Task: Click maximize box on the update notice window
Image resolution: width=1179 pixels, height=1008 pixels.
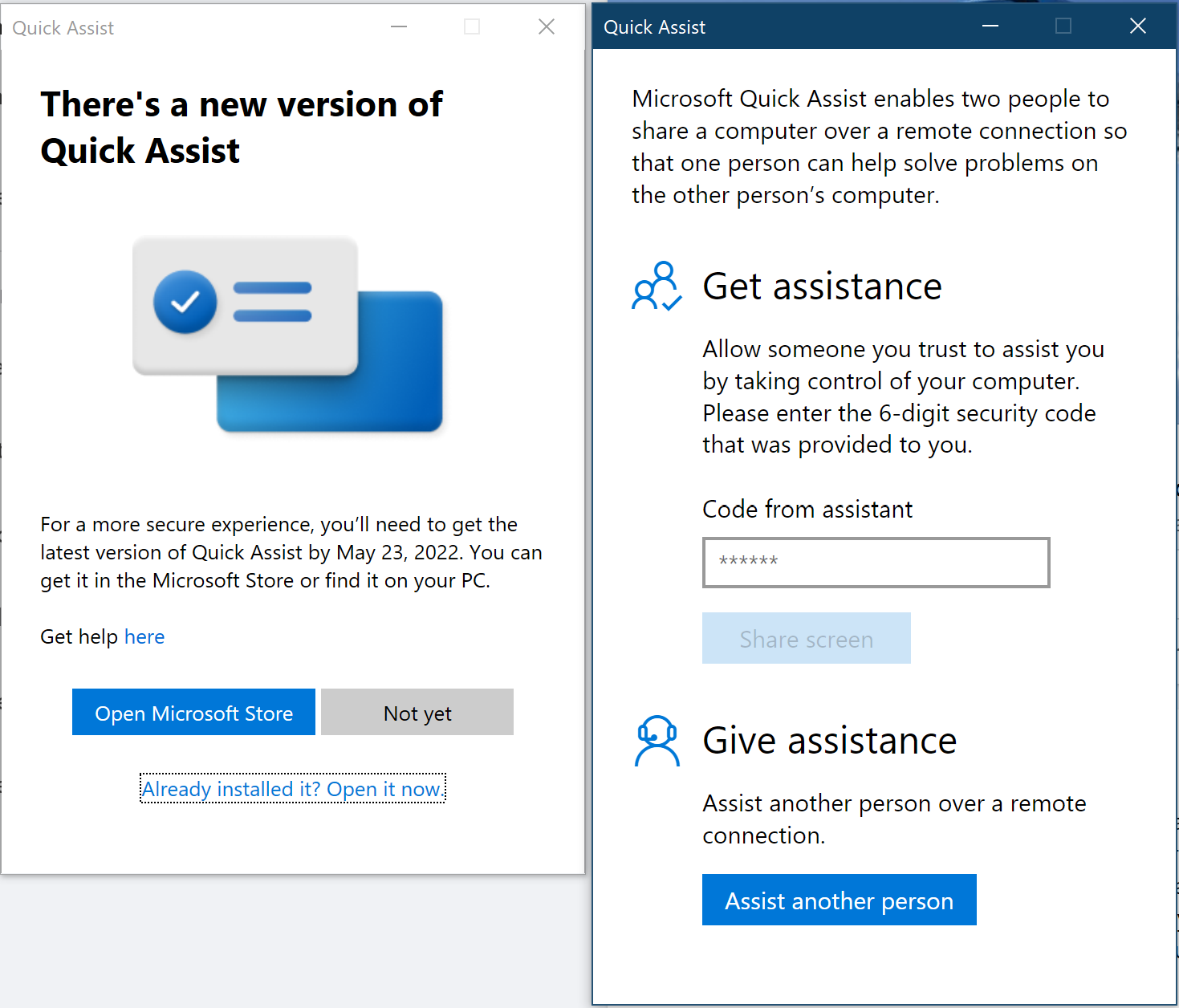Action: tap(472, 27)
